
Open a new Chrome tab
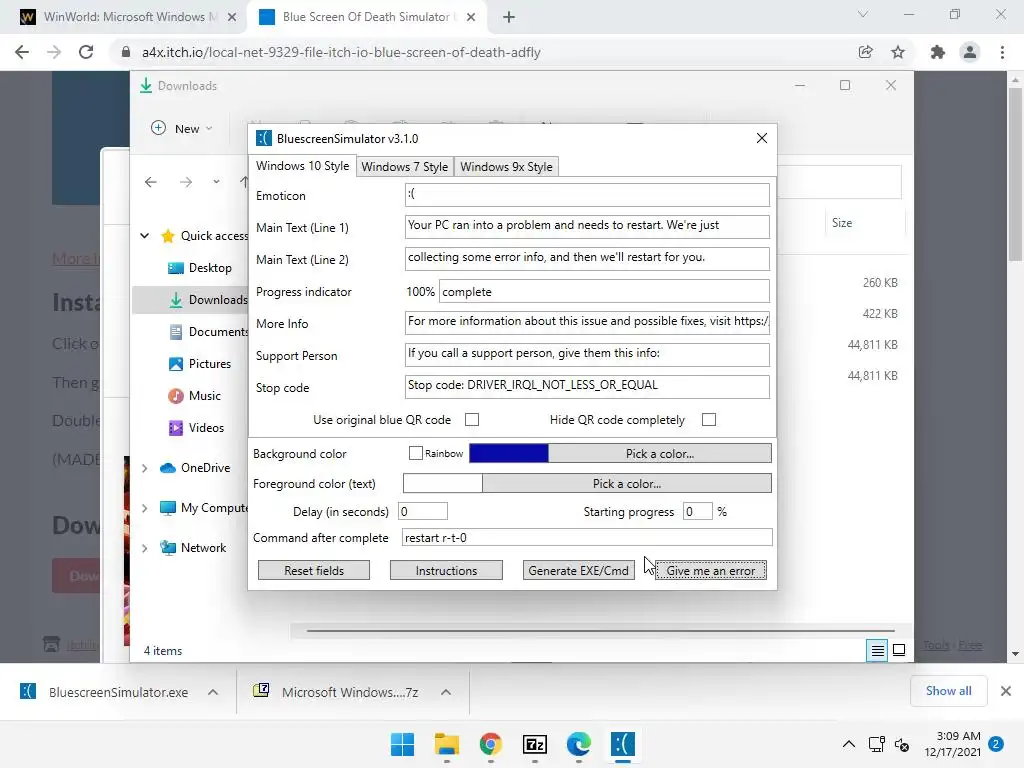(509, 17)
